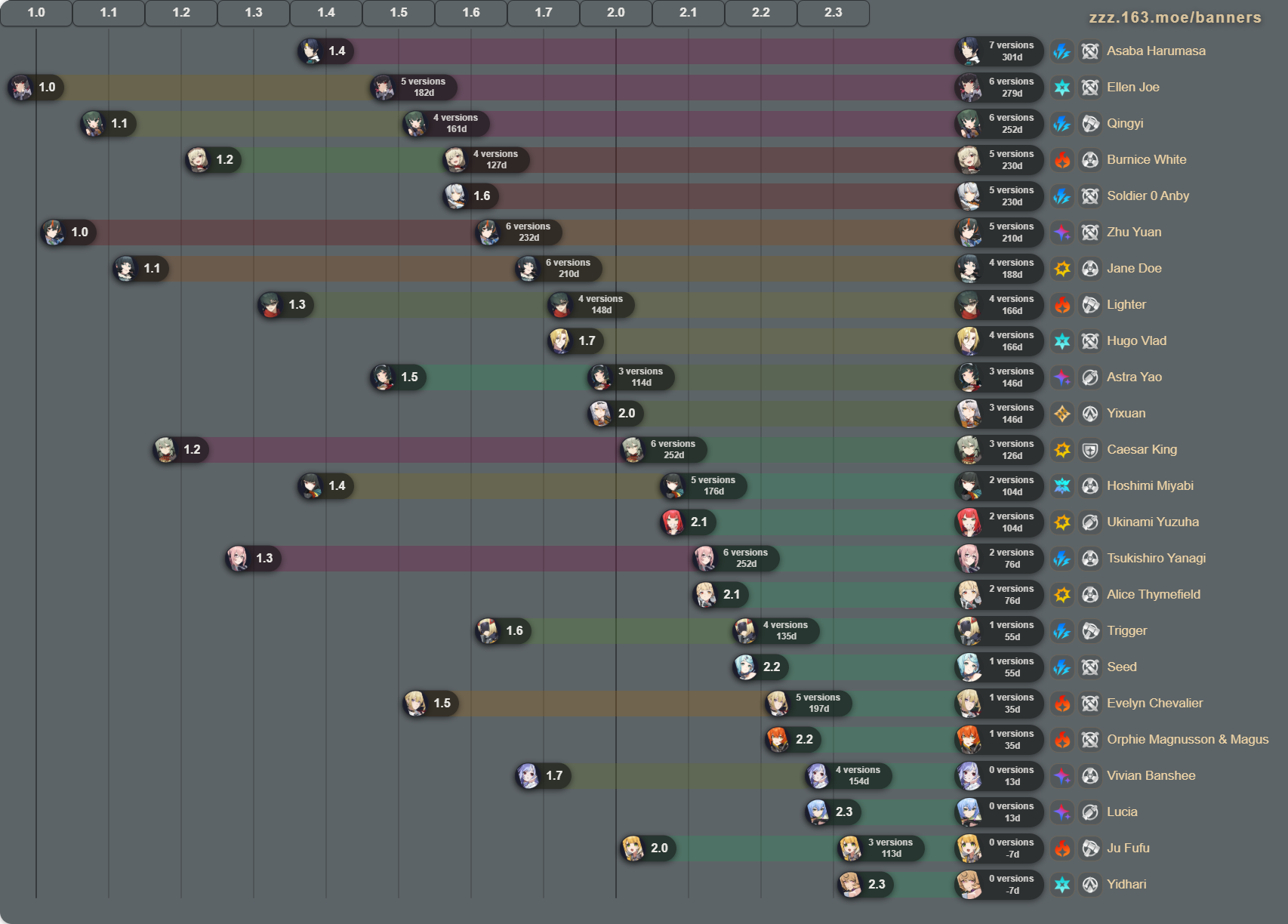Select the ether element icon beside Zhu Yuan
The image size is (1288, 924).
coord(1062,233)
